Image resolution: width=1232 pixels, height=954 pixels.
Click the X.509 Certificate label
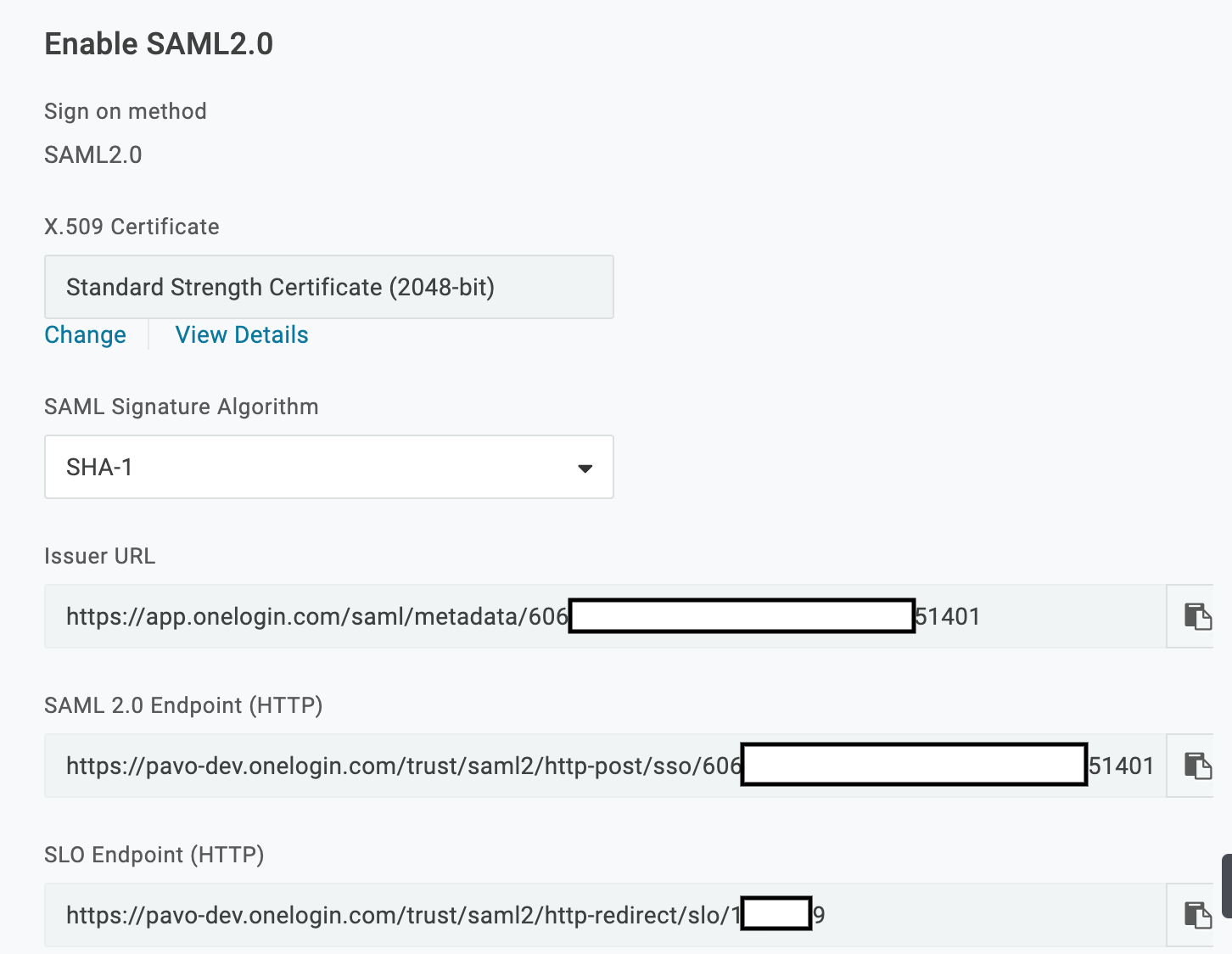point(132,227)
